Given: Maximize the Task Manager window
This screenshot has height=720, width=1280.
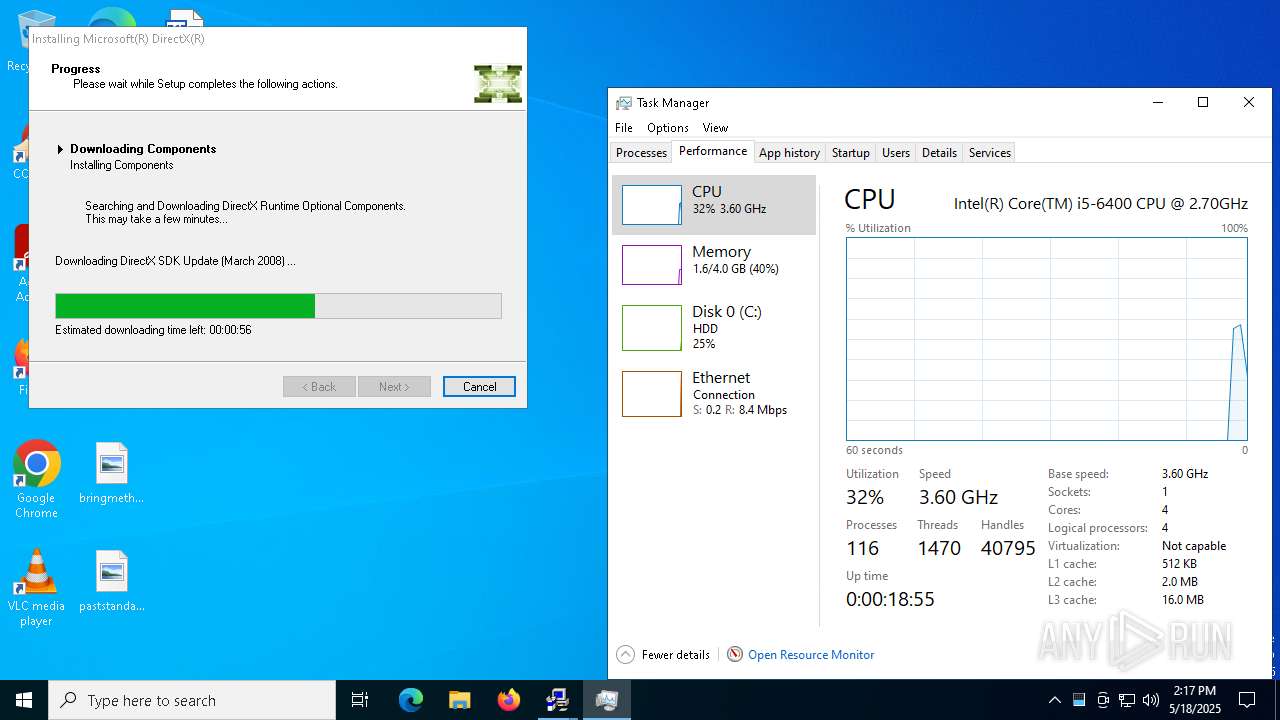Looking at the screenshot, I should click(1203, 102).
